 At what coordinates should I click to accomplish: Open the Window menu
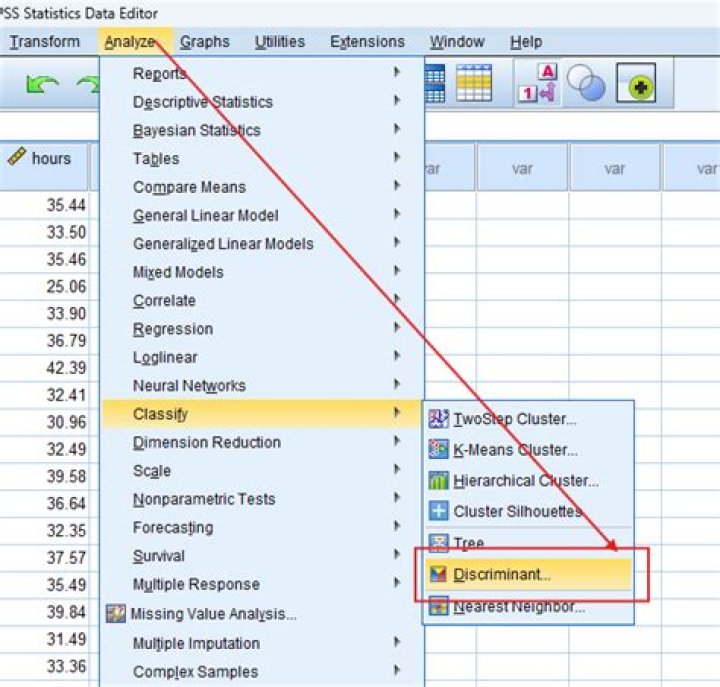457,42
